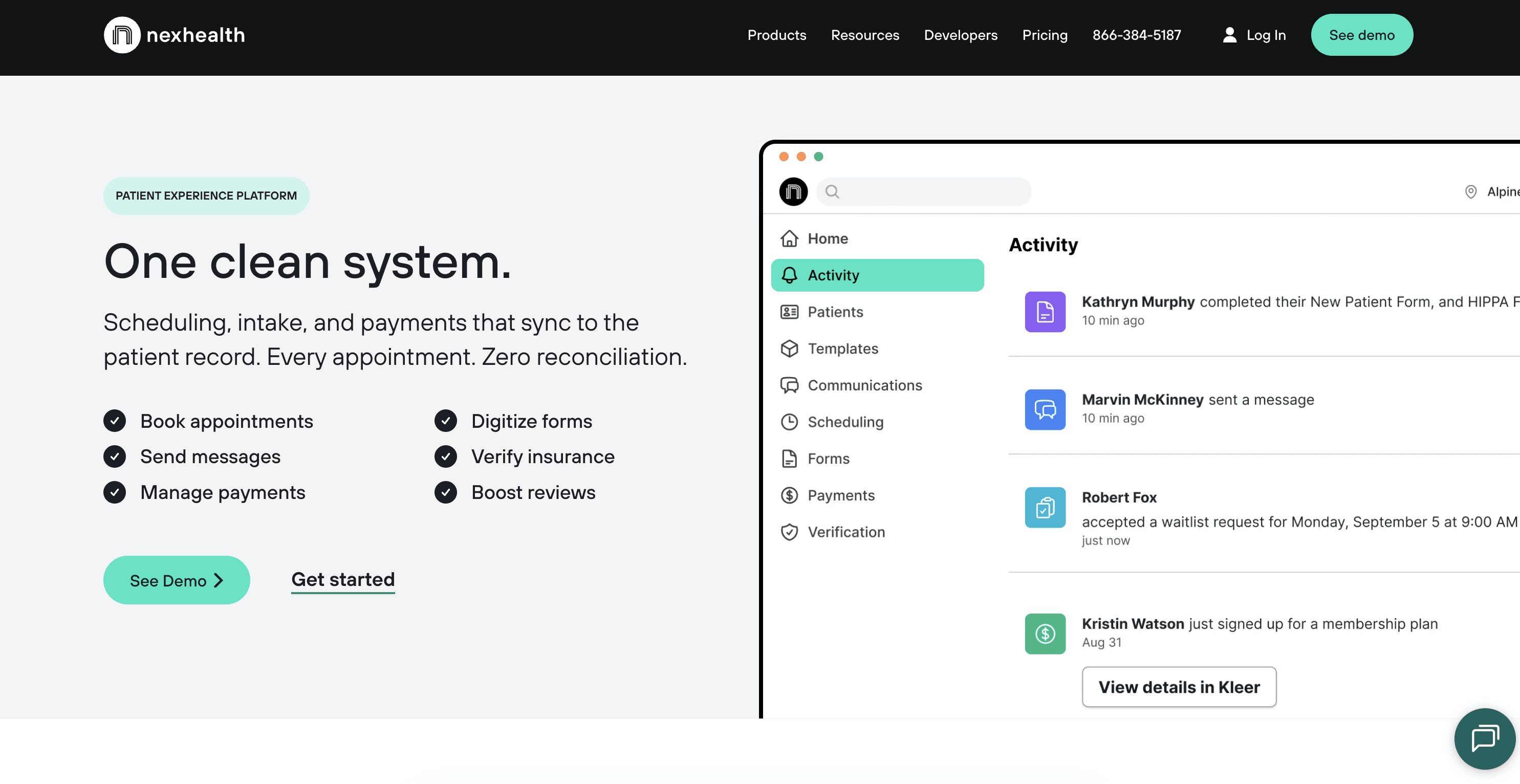
Task: Select Home label in the app sidebar
Action: pos(828,238)
